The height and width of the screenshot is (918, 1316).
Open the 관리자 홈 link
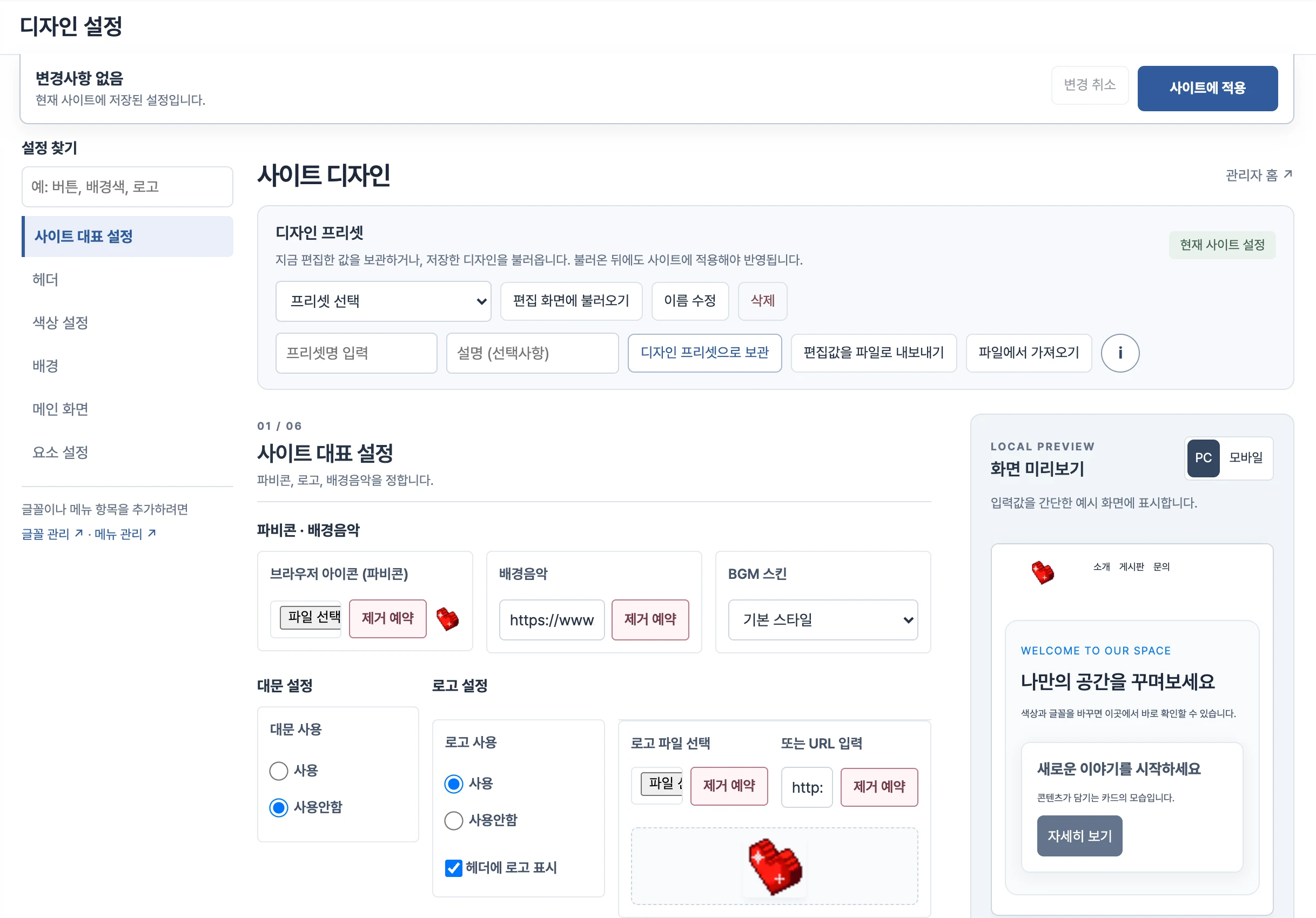(1259, 175)
